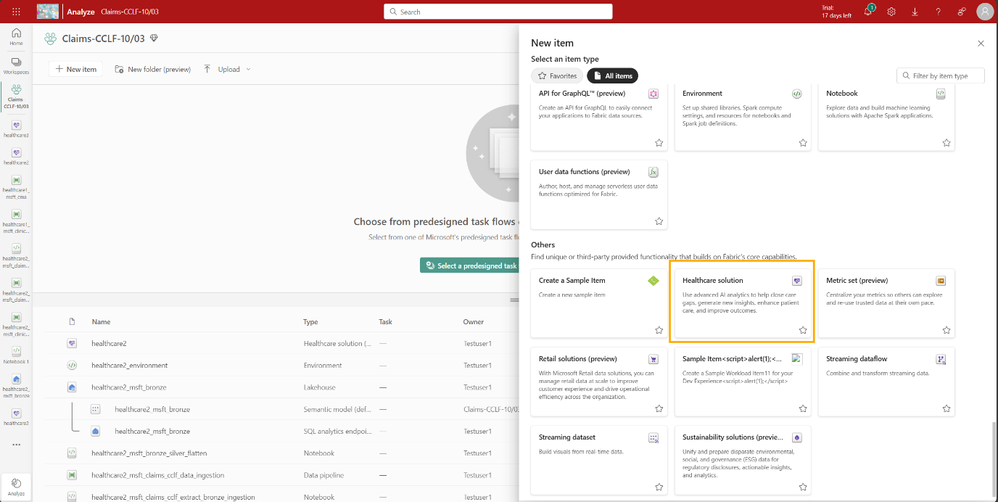Favorite API for GraphQL card star
This screenshot has height=502, width=998.
pos(659,143)
